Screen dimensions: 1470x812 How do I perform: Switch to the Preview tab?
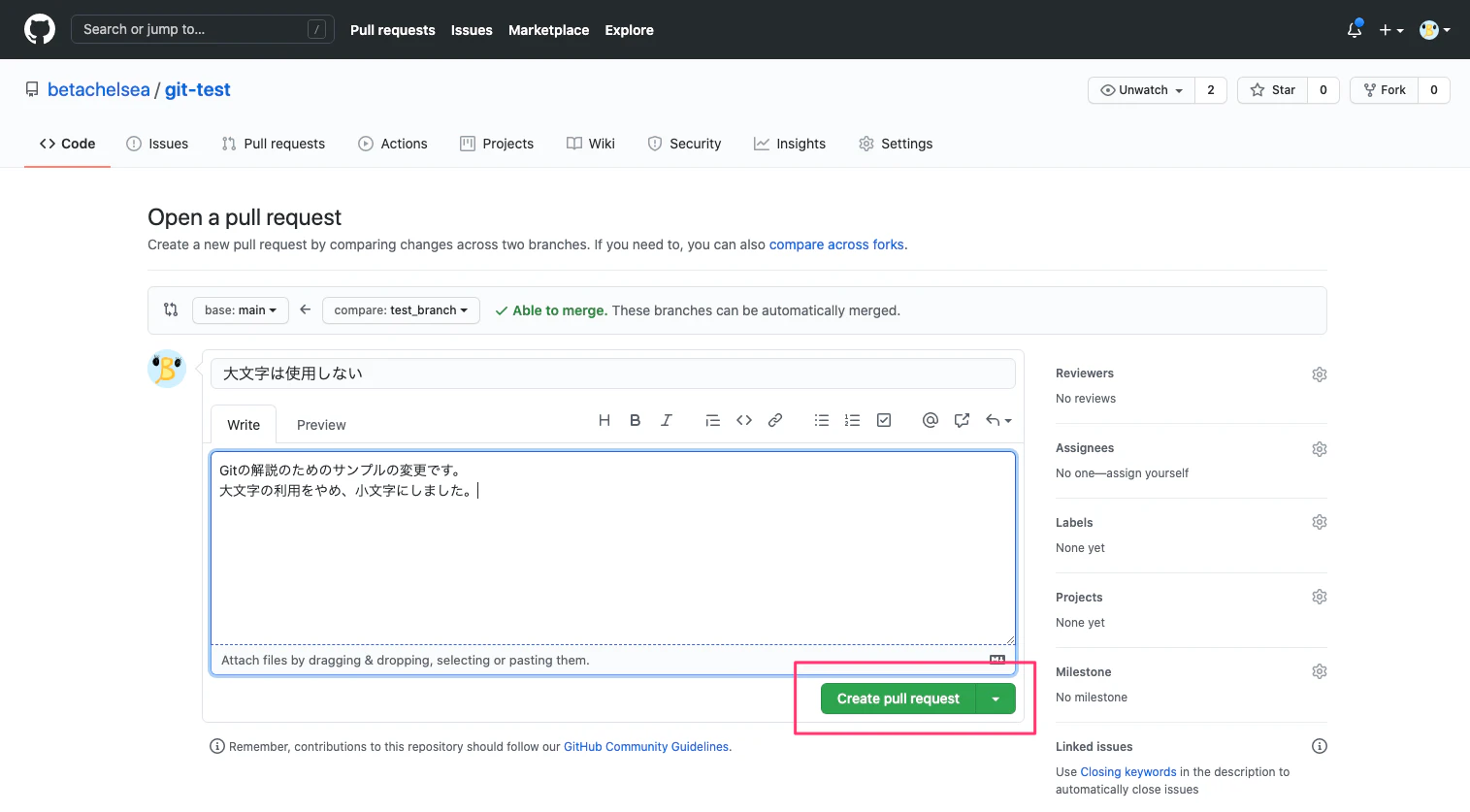coord(321,425)
